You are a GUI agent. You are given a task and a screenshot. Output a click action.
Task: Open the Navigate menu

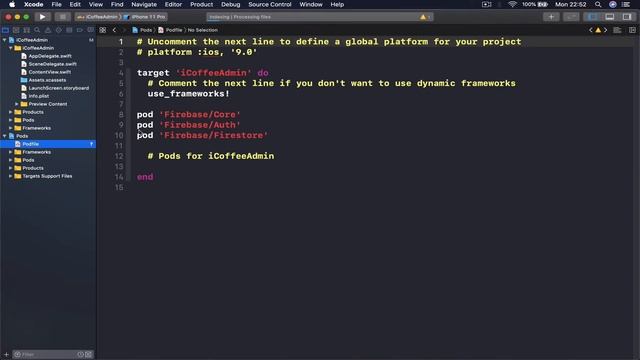pos(144,4)
